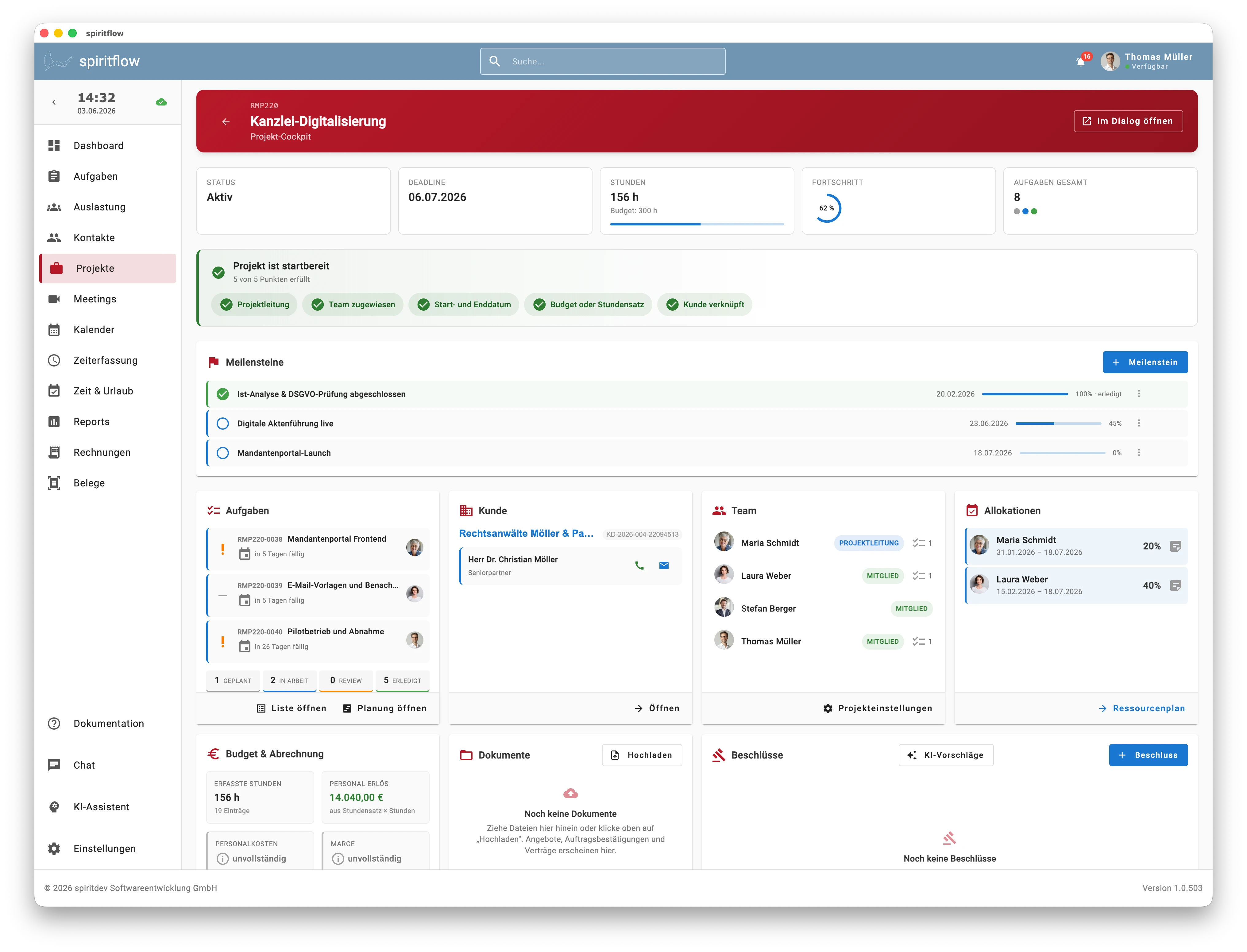The width and height of the screenshot is (1247, 952).
Task: Click the Chat bubble icon
Action: 54,765
